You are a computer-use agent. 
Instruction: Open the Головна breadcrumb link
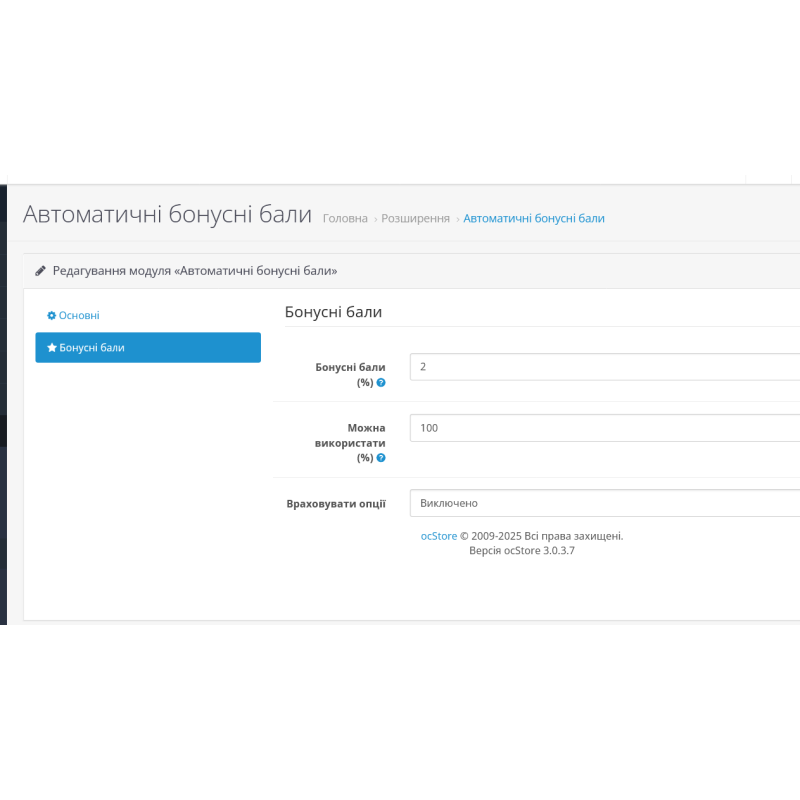pos(343,218)
